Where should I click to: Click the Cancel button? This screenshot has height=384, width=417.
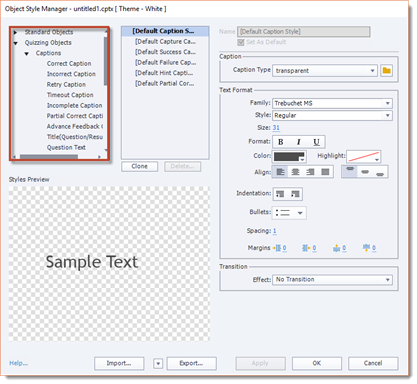click(373, 363)
